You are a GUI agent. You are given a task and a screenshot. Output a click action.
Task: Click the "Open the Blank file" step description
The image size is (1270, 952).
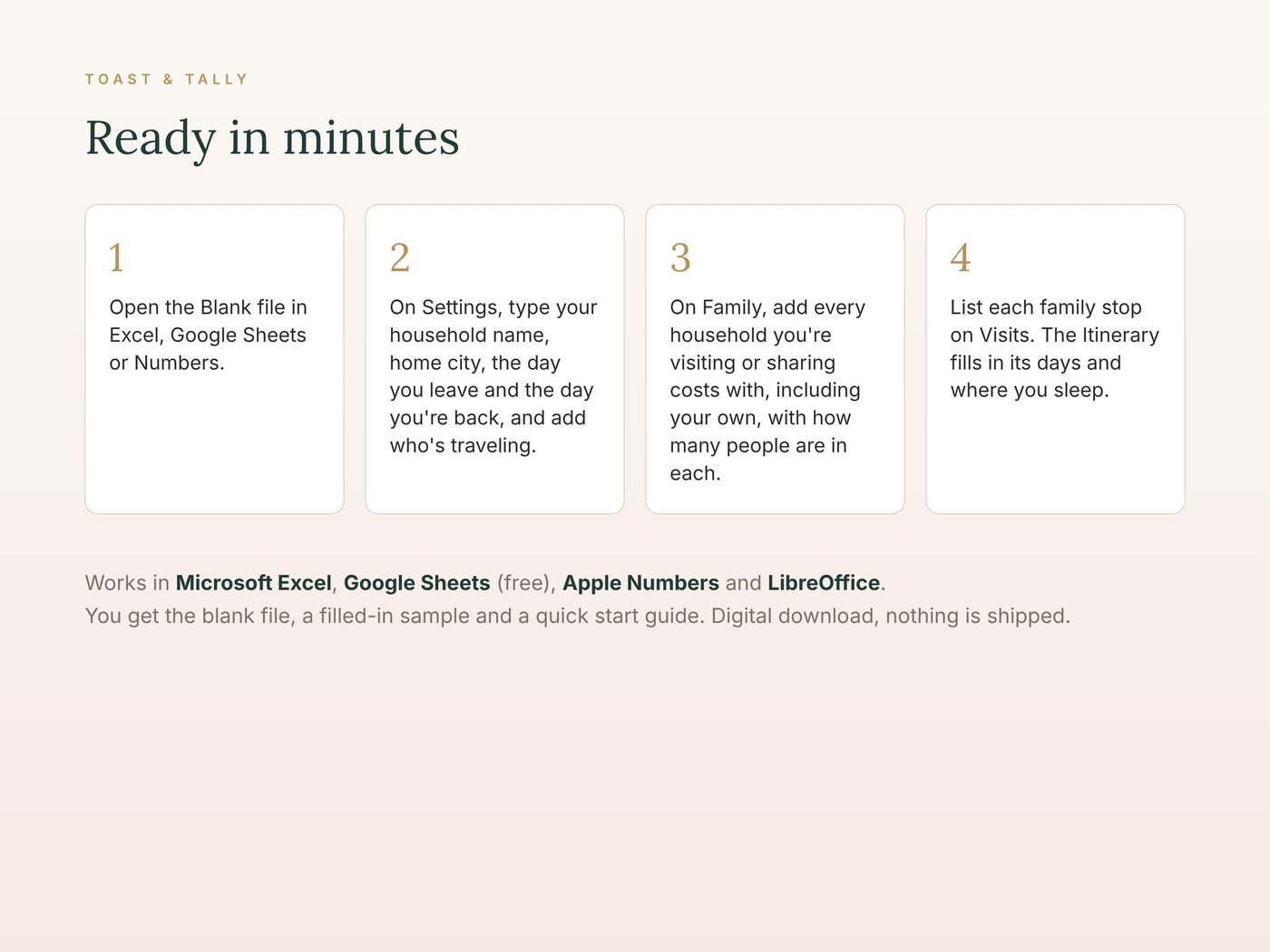pyautogui.click(x=209, y=335)
